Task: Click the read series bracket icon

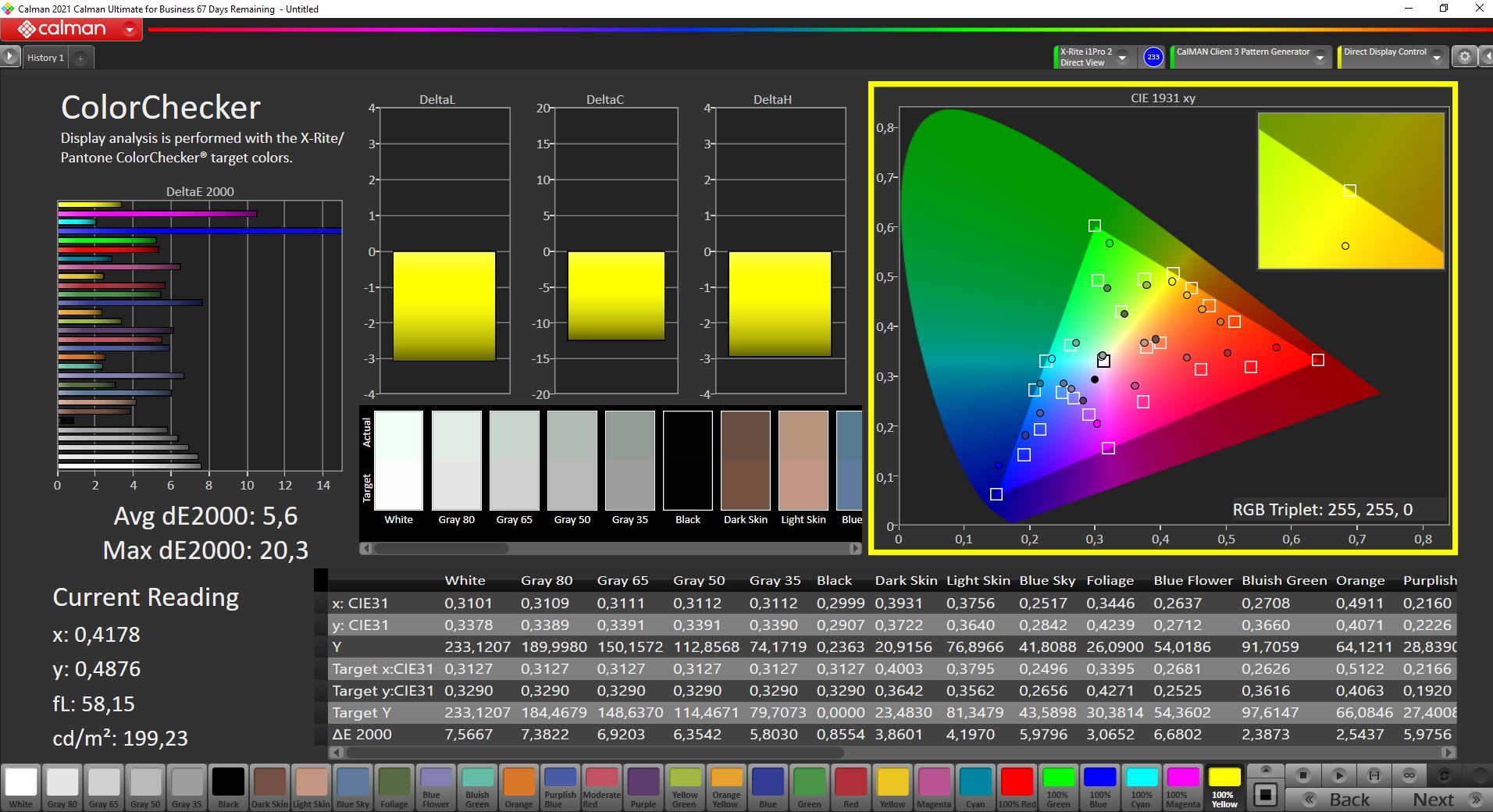Action: [x=1374, y=775]
